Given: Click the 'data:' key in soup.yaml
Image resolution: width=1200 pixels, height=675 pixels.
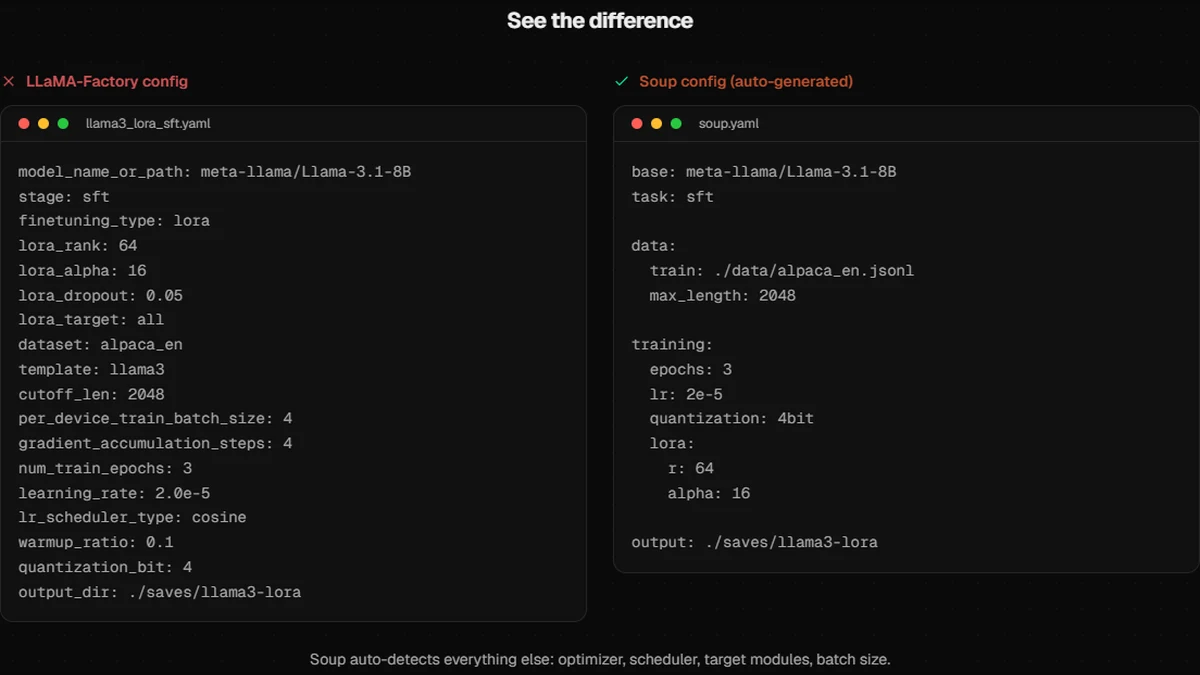Looking at the screenshot, I should click(654, 246).
